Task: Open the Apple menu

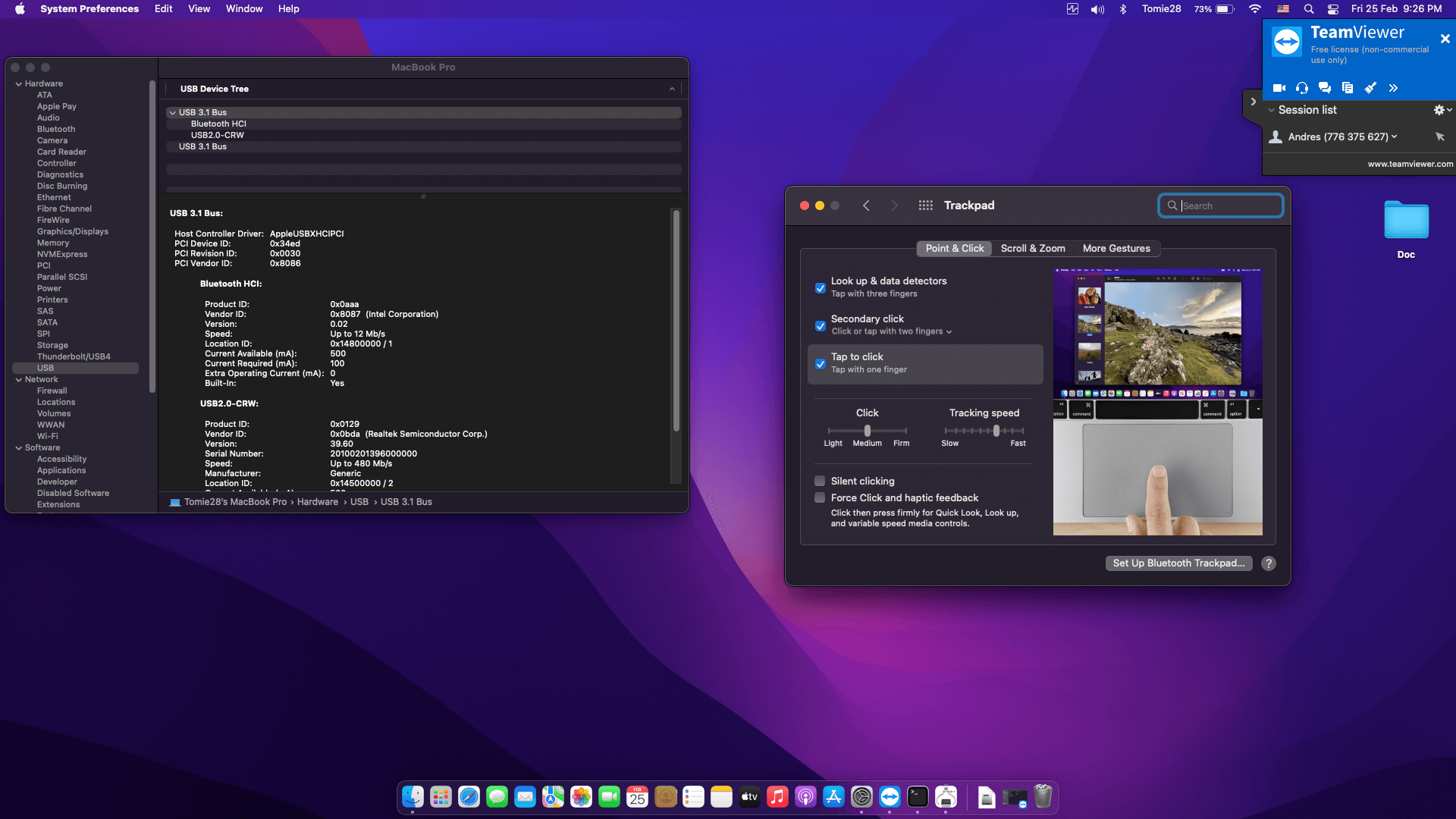Action: click(20, 9)
